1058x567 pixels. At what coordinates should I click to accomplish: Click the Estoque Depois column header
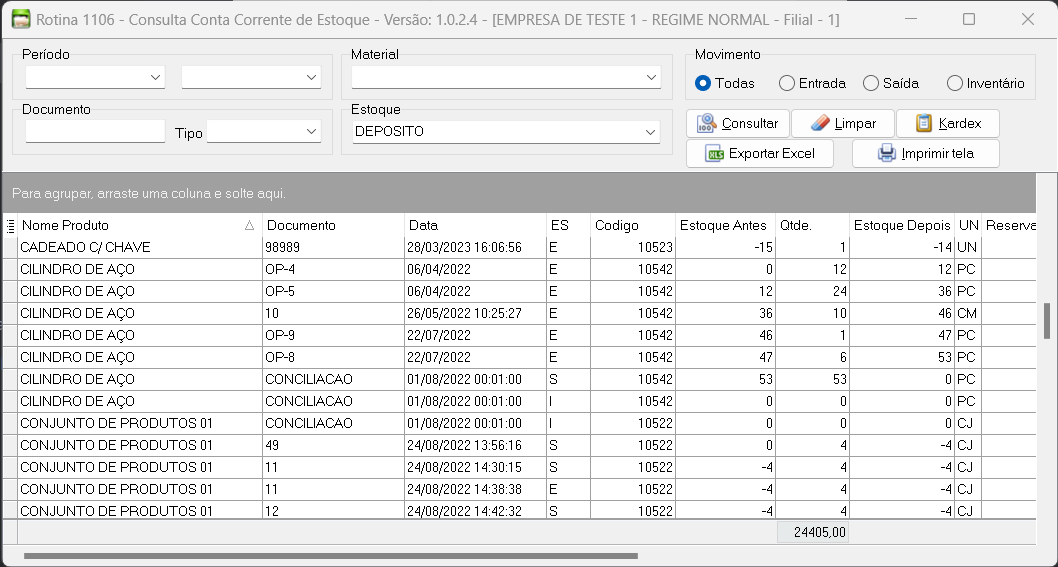pyautogui.click(x=902, y=225)
